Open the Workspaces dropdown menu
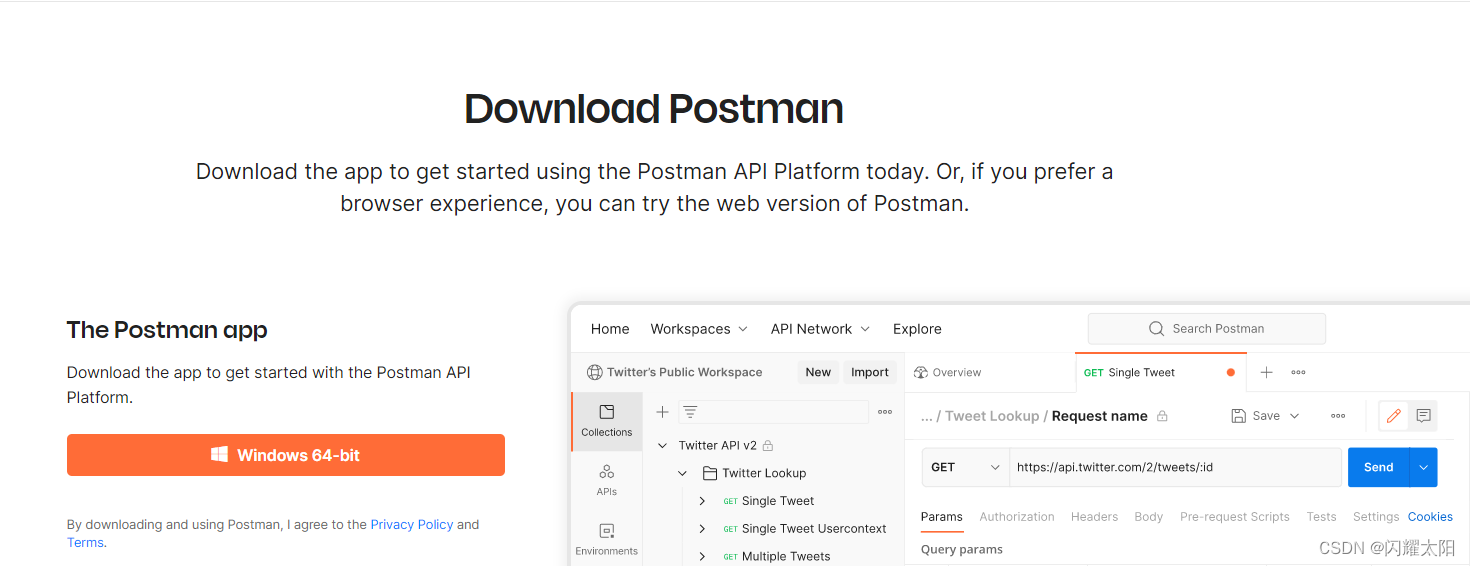1470x566 pixels. coord(699,329)
